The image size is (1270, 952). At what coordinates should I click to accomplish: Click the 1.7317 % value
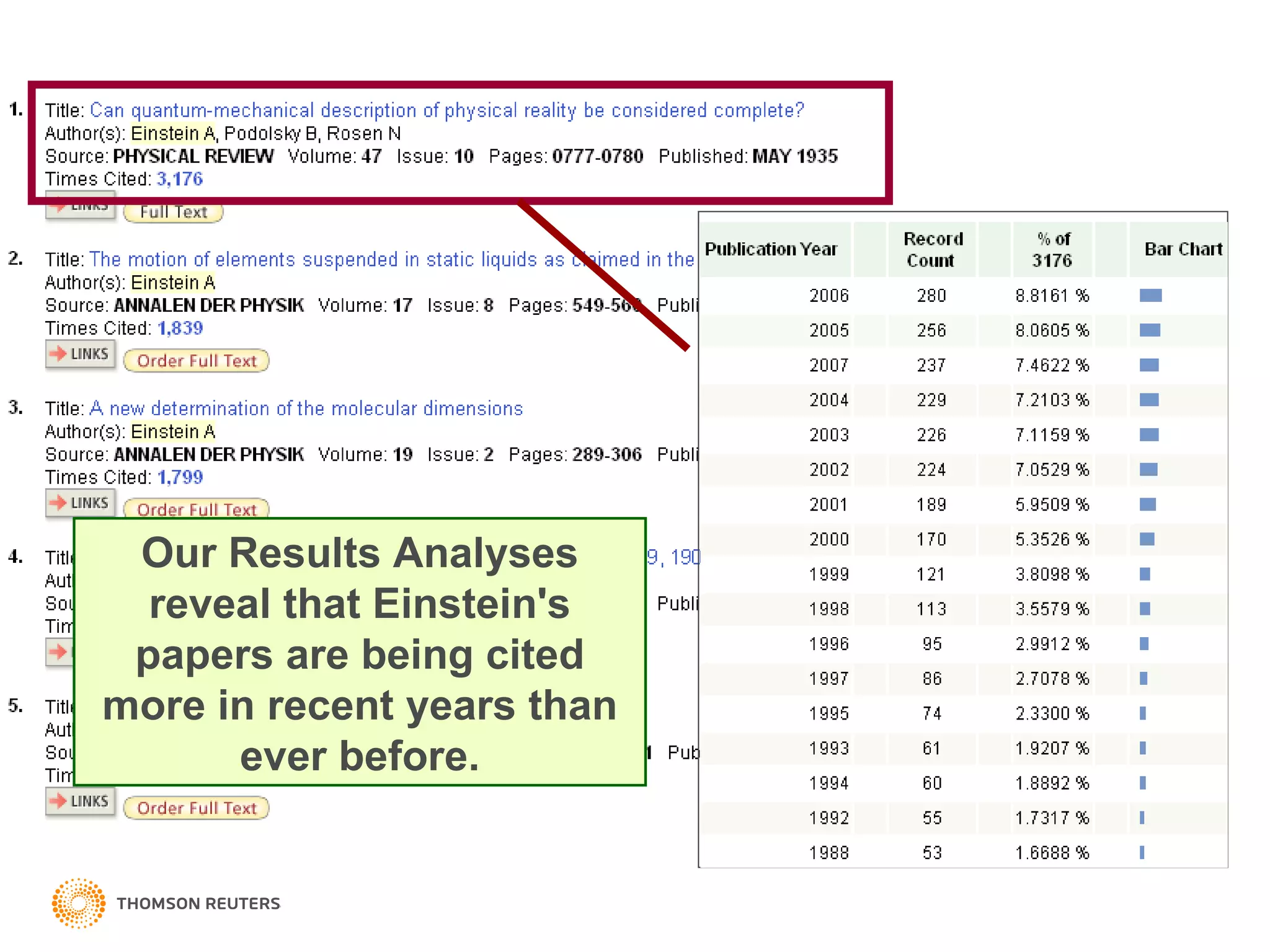[1052, 818]
